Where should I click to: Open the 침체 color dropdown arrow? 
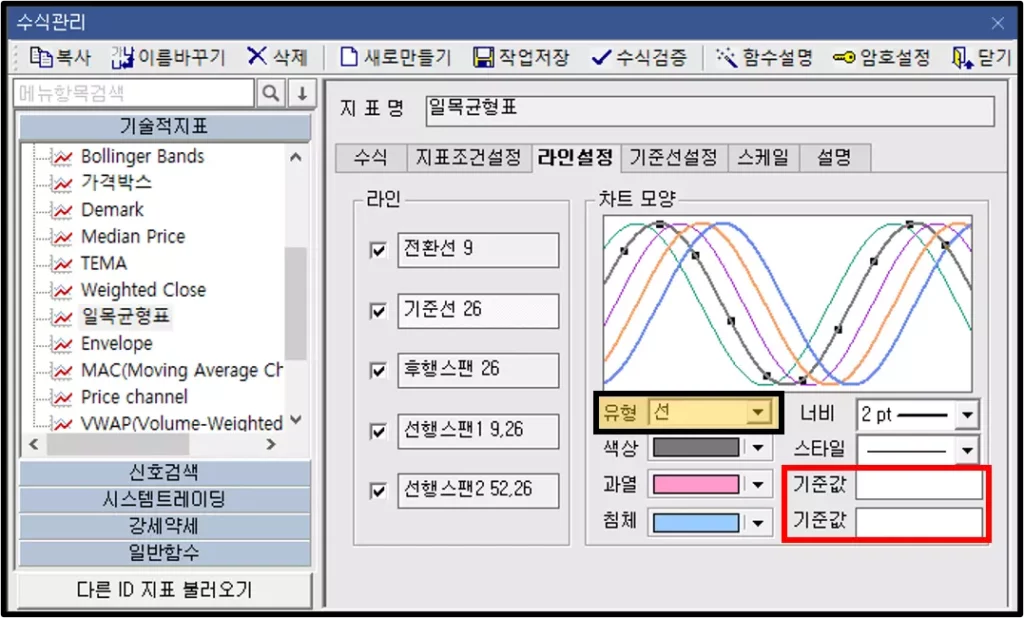[x=758, y=523]
